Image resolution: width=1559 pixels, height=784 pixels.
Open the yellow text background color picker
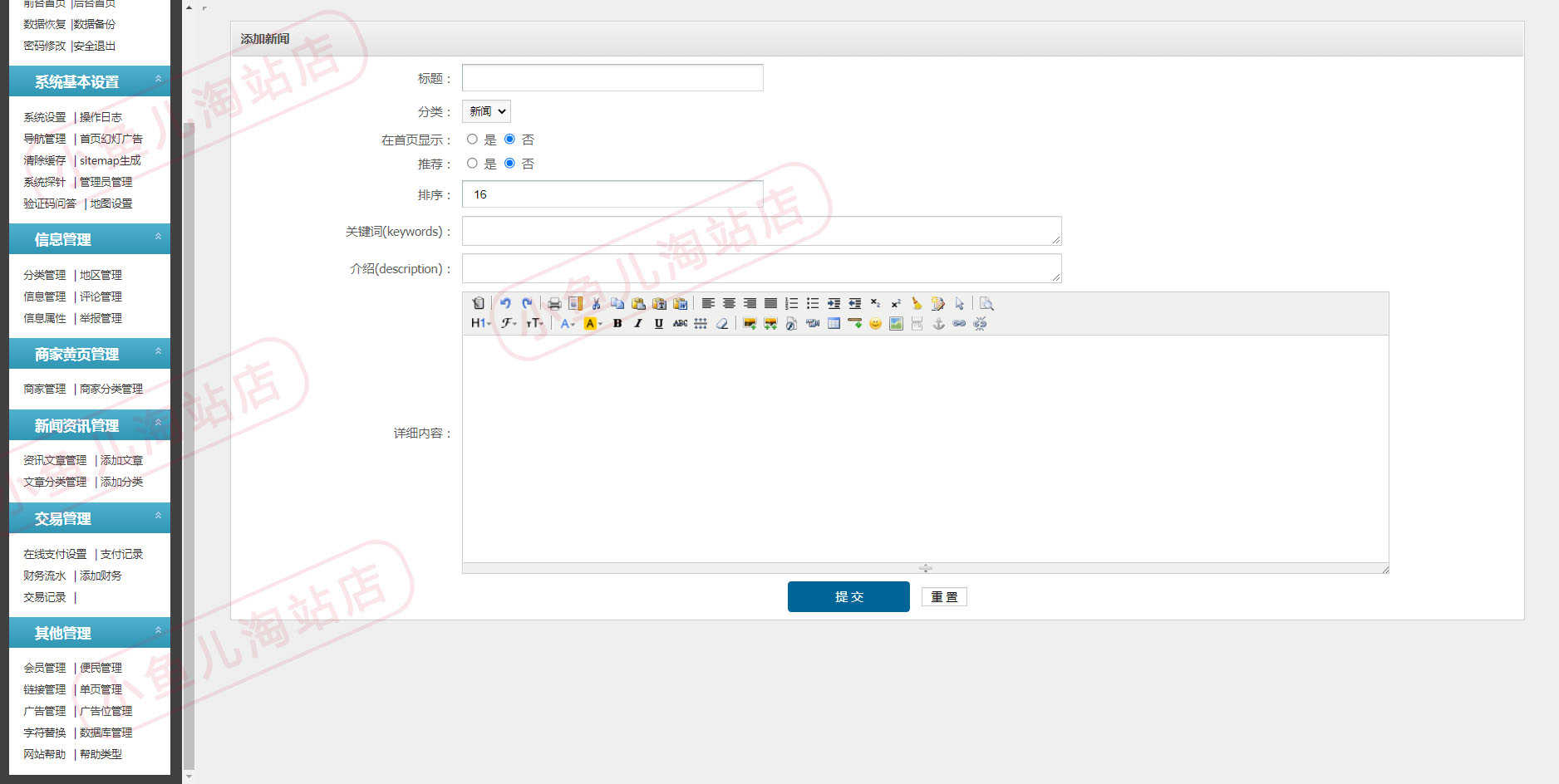[x=593, y=323]
